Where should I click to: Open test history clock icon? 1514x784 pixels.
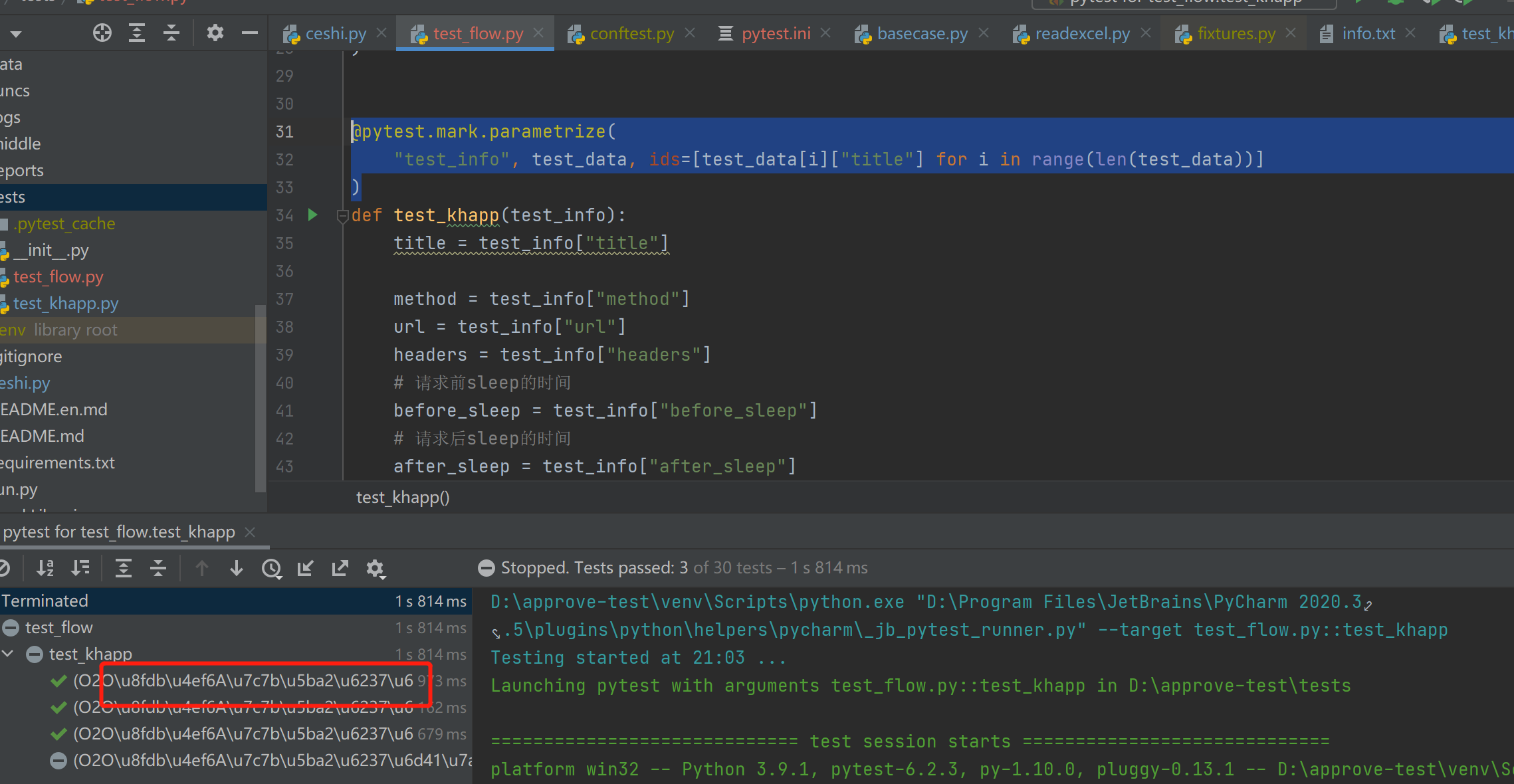click(x=271, y=568)
